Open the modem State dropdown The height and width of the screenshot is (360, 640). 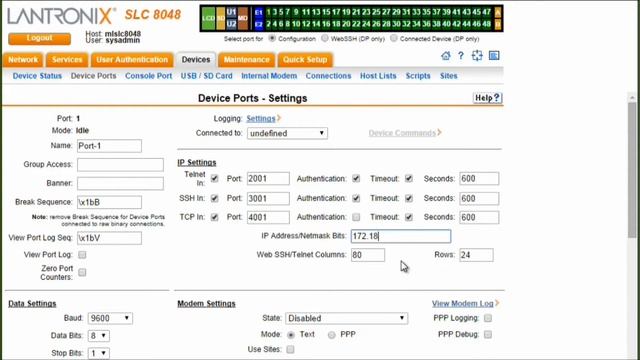[346, 318]
